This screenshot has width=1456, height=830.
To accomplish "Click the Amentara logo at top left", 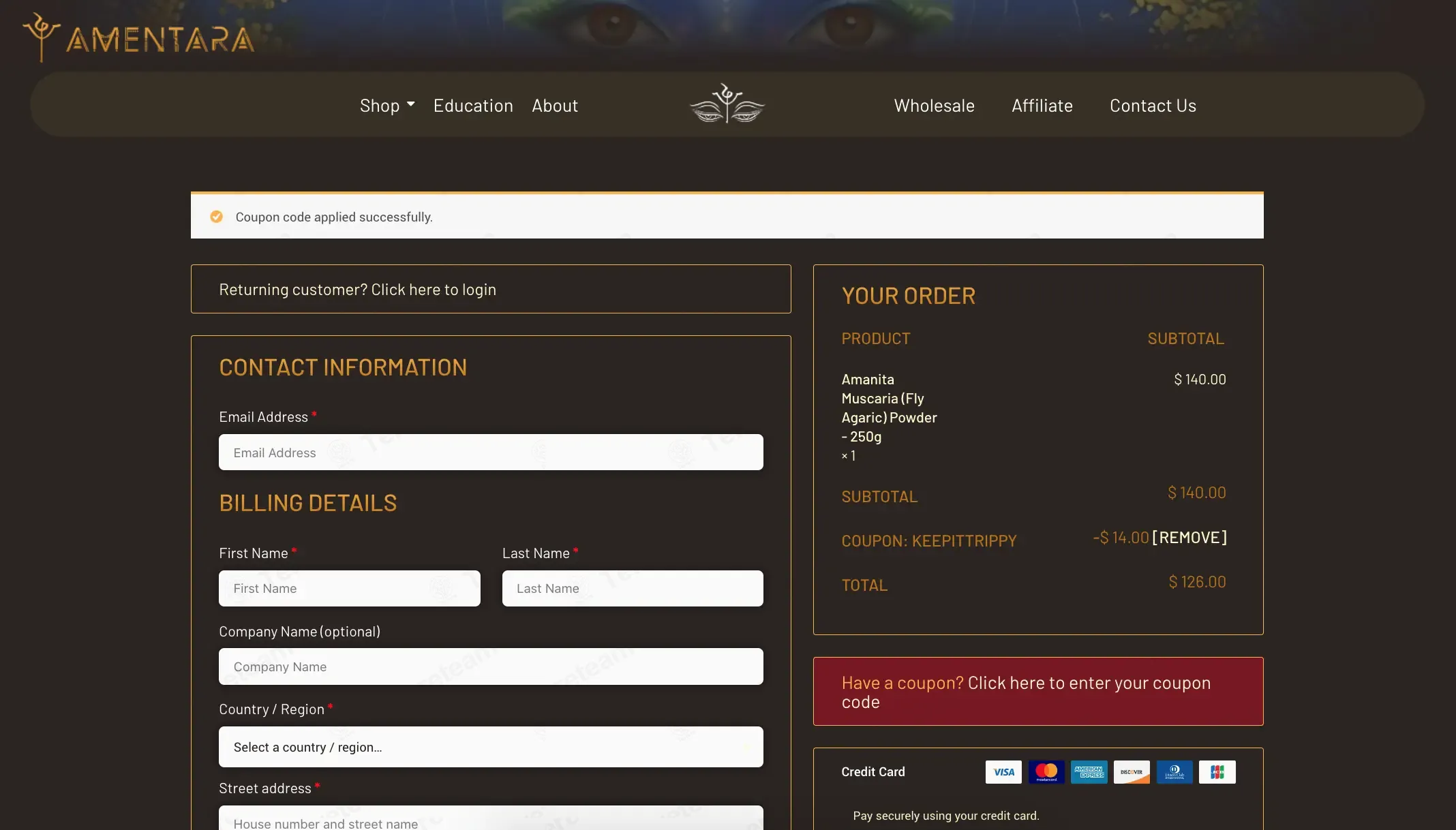I will tap(139, 37).
